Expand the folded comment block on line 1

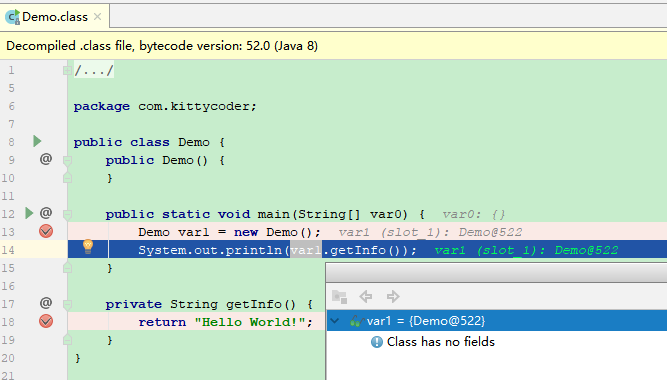[67, 70]
